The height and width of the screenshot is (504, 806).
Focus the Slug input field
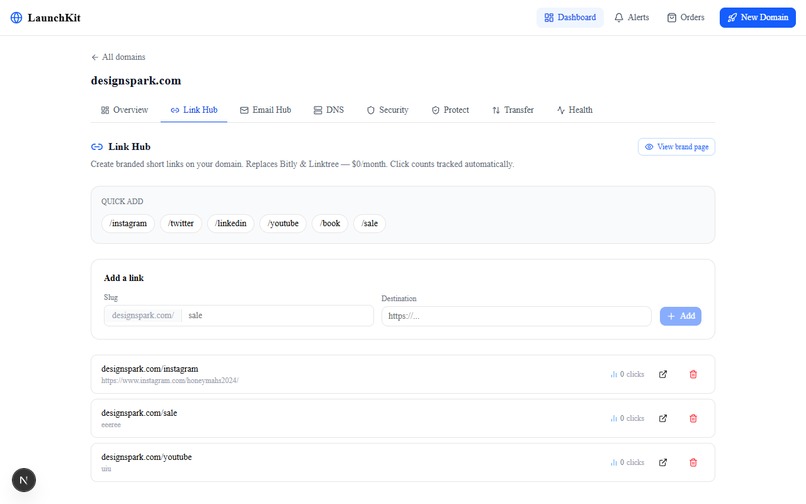tap(277, 316)
